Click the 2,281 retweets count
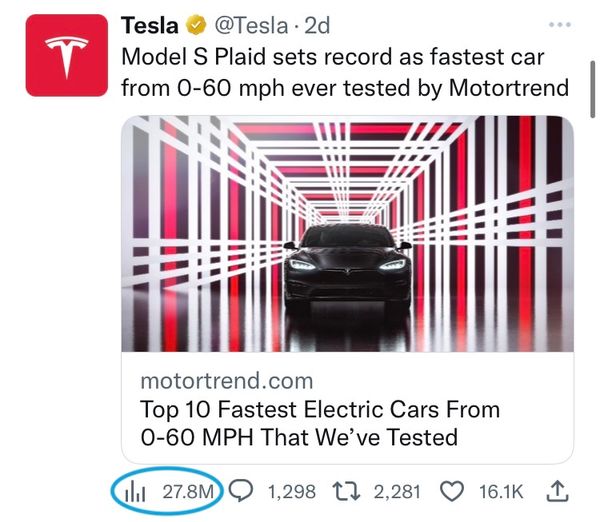Viewport: 600px width, 522px height. pyautogui.click(x=397, y=491)
